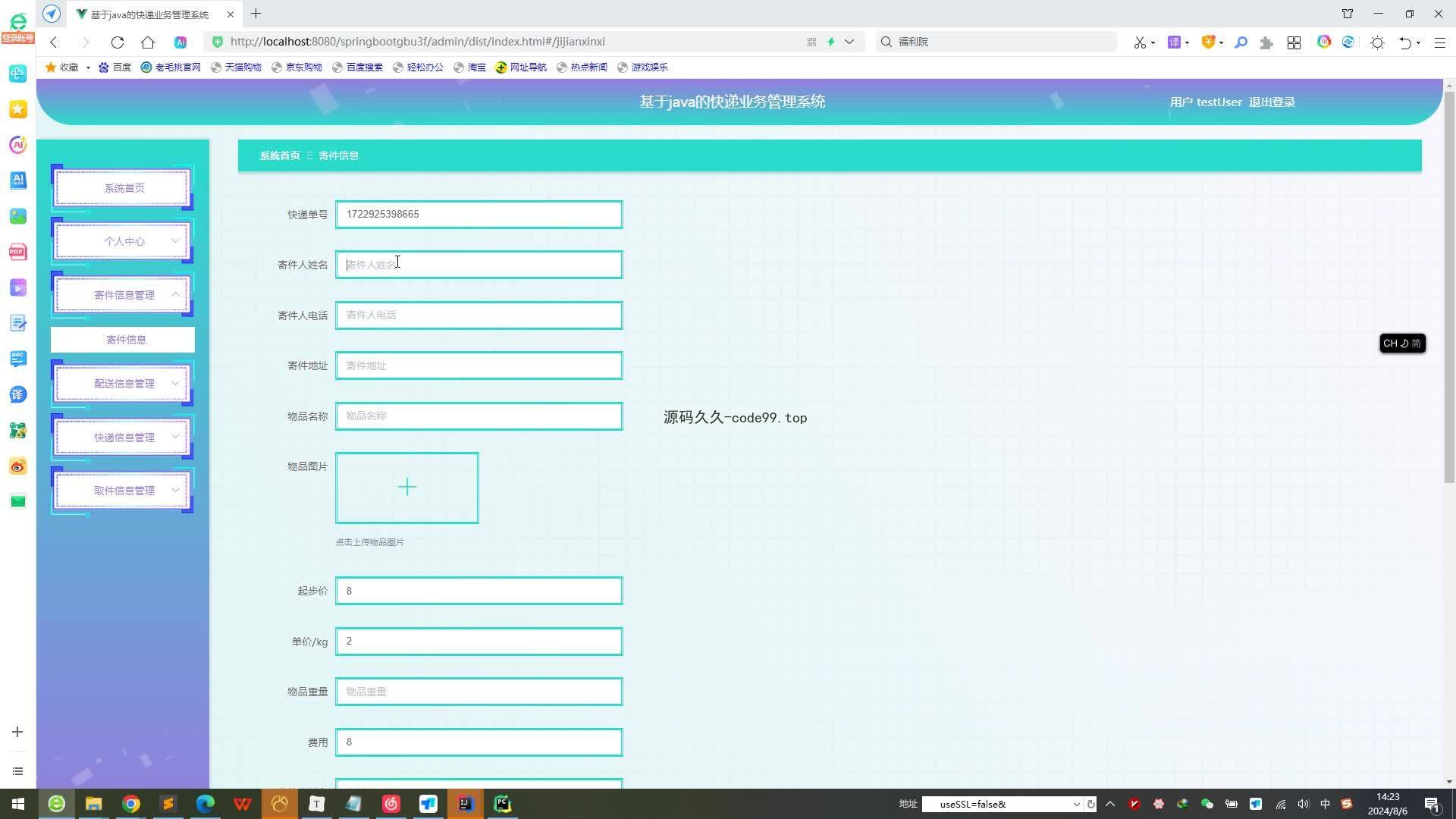Open the address bar dropdown chevron
The width and height of the screenshot is (1456, 819).
849,42
